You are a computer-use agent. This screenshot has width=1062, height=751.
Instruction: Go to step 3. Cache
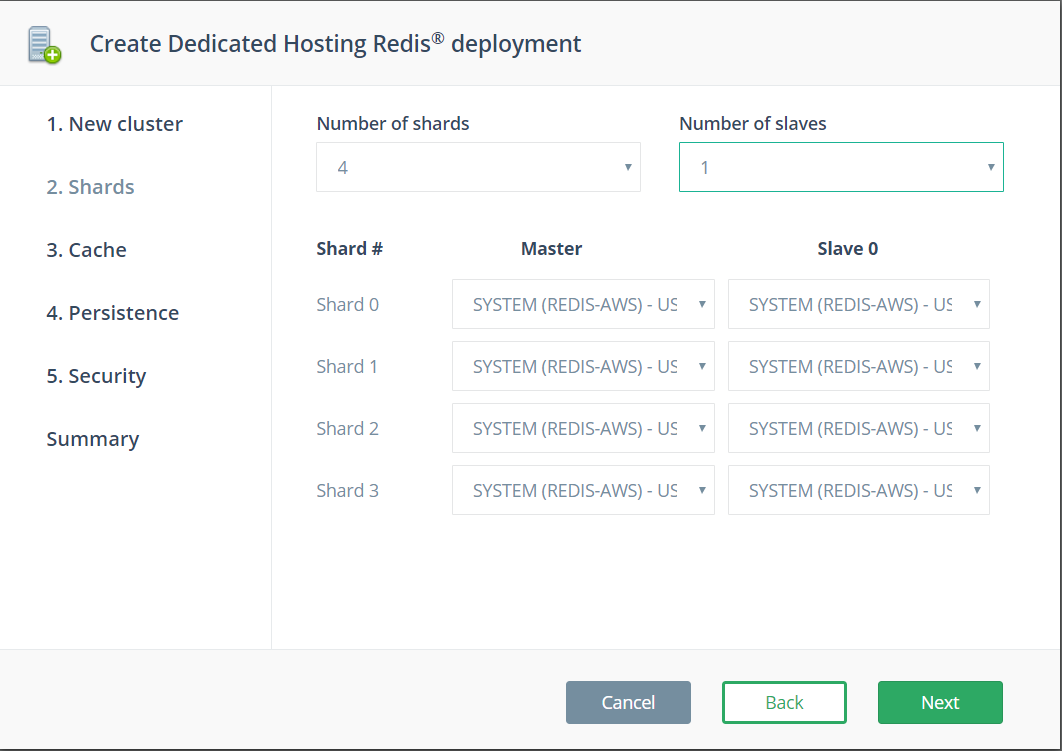pyautogui.click(x=86, y=250)
